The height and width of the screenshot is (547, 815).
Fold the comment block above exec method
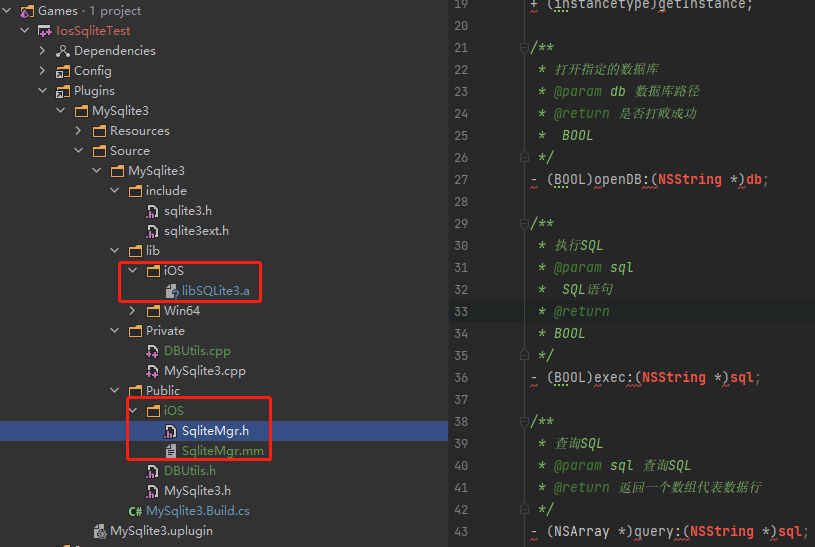523,224
